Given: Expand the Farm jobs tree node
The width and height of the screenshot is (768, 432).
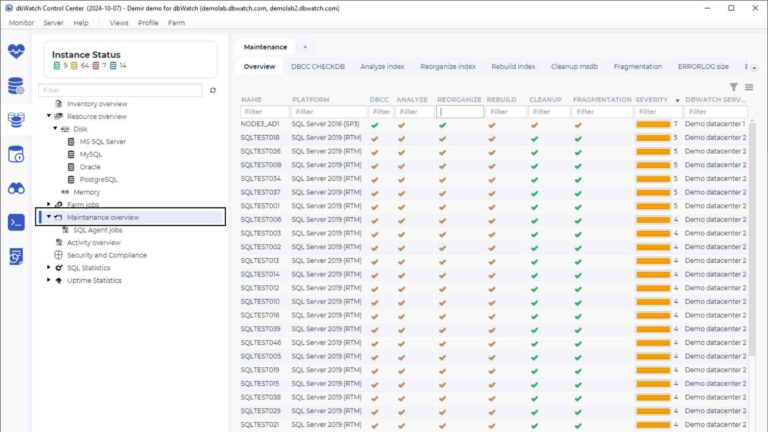Looking at the screenshot, I should click(48, 204).
